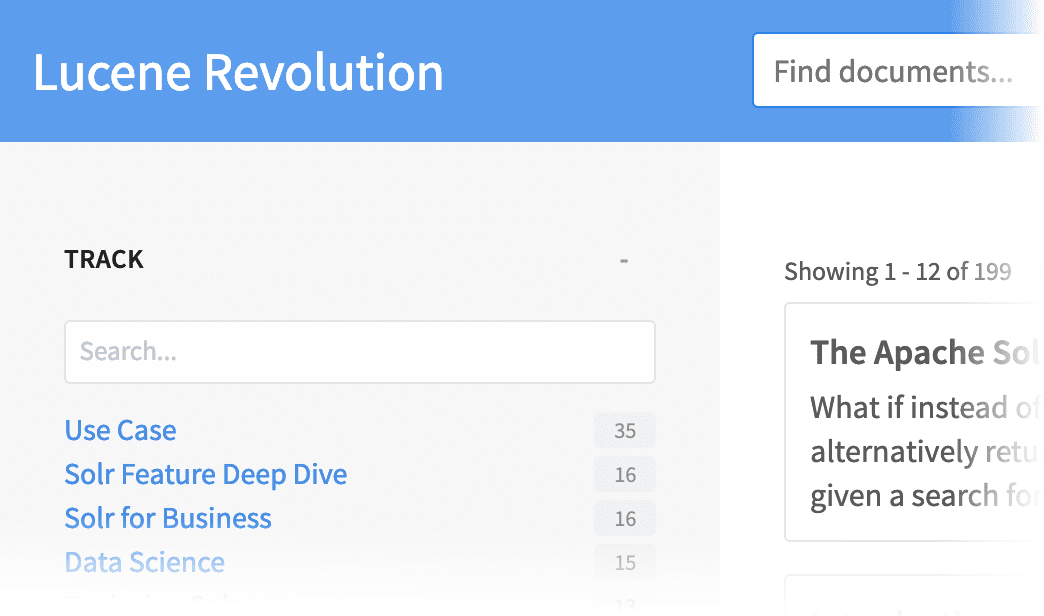The image size is (1044, 616).
Task: Click the count 16 beside Solr Feature Deep Dive
Action: coord(624,474)
